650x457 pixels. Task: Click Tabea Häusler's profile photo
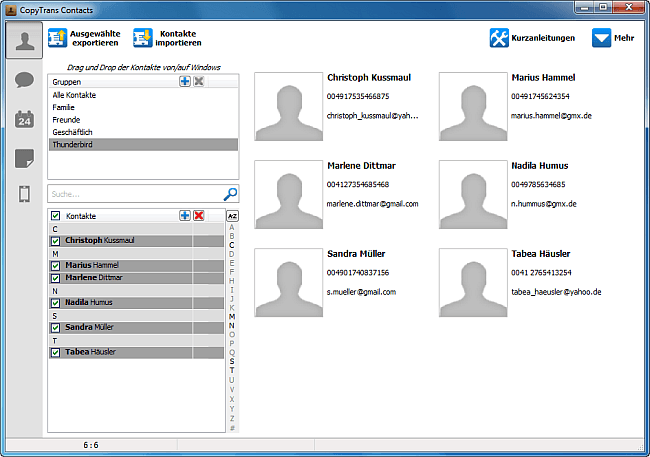[473, 283]
